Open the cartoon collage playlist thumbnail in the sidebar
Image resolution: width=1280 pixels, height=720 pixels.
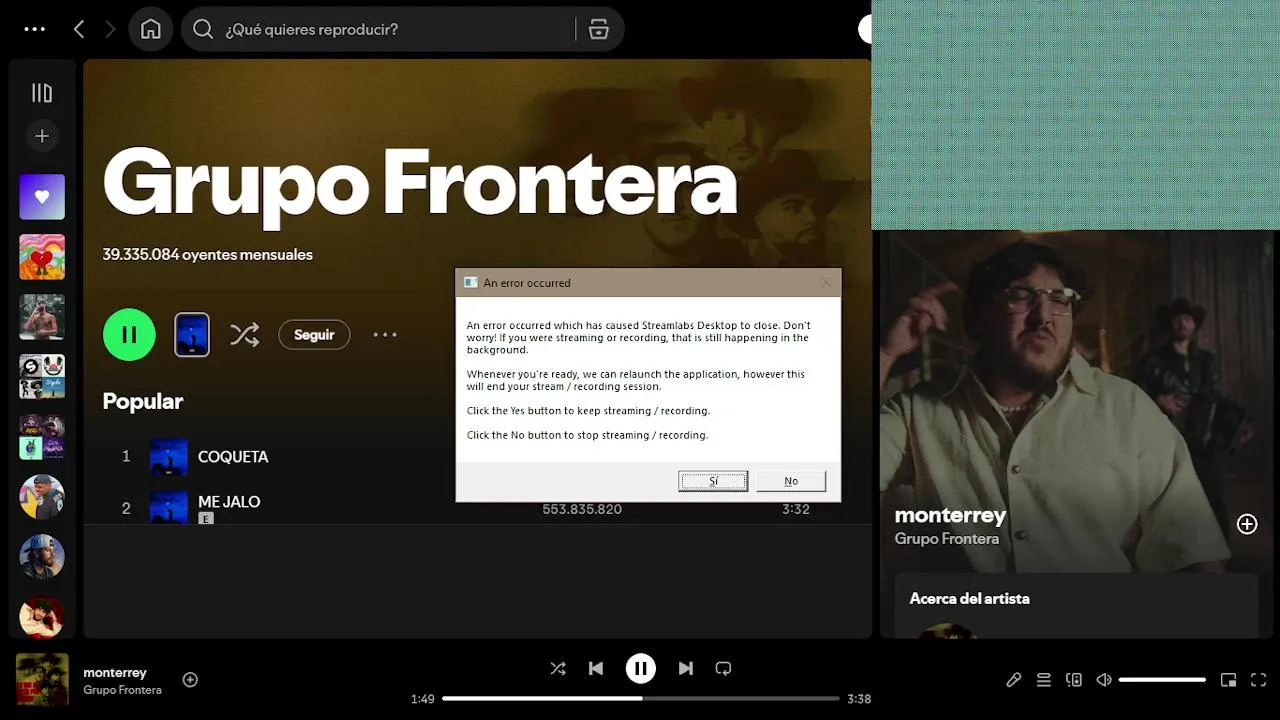(42, 377)
